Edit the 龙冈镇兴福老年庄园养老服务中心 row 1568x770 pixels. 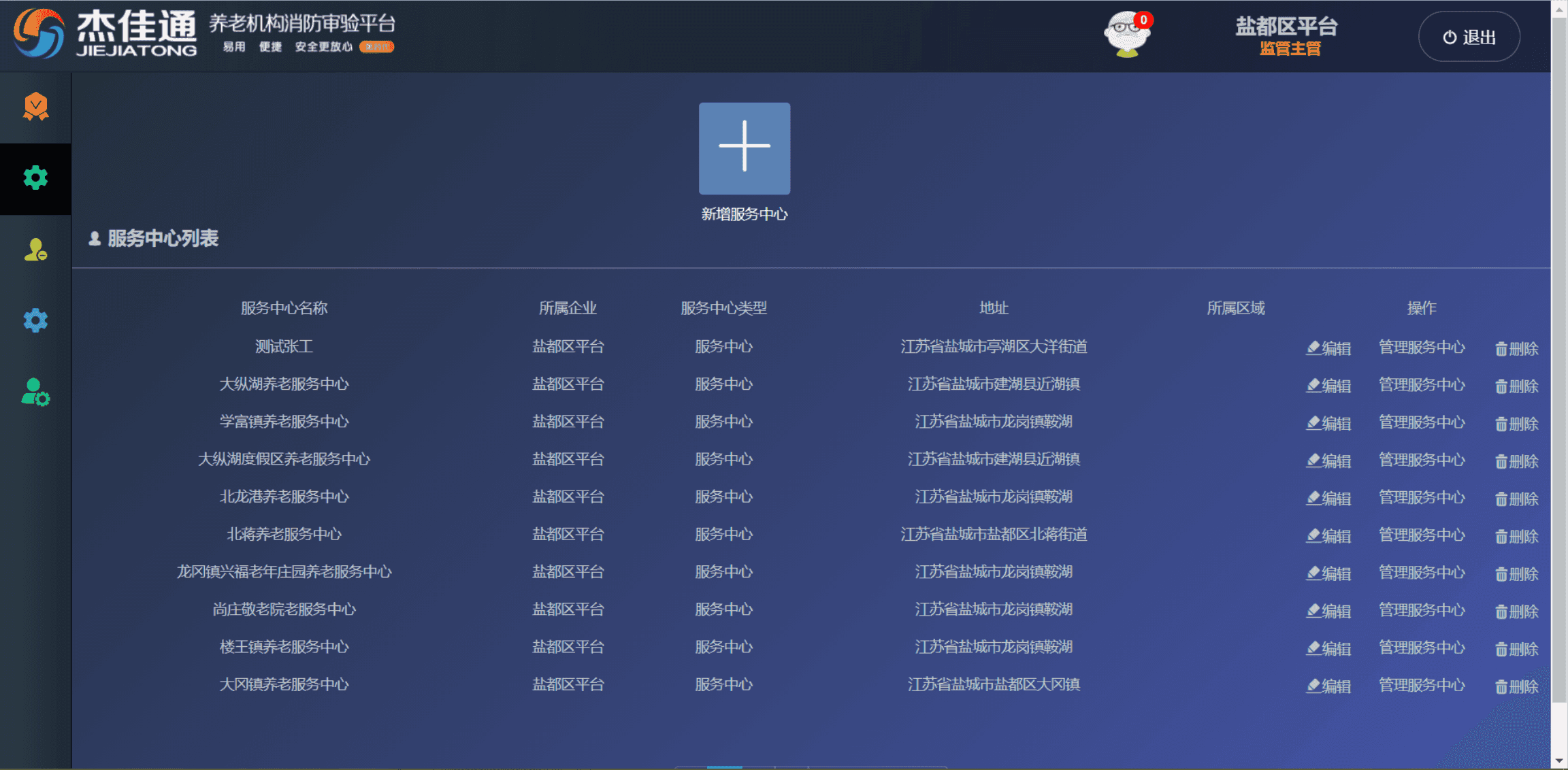click(x=1328, y=573)
